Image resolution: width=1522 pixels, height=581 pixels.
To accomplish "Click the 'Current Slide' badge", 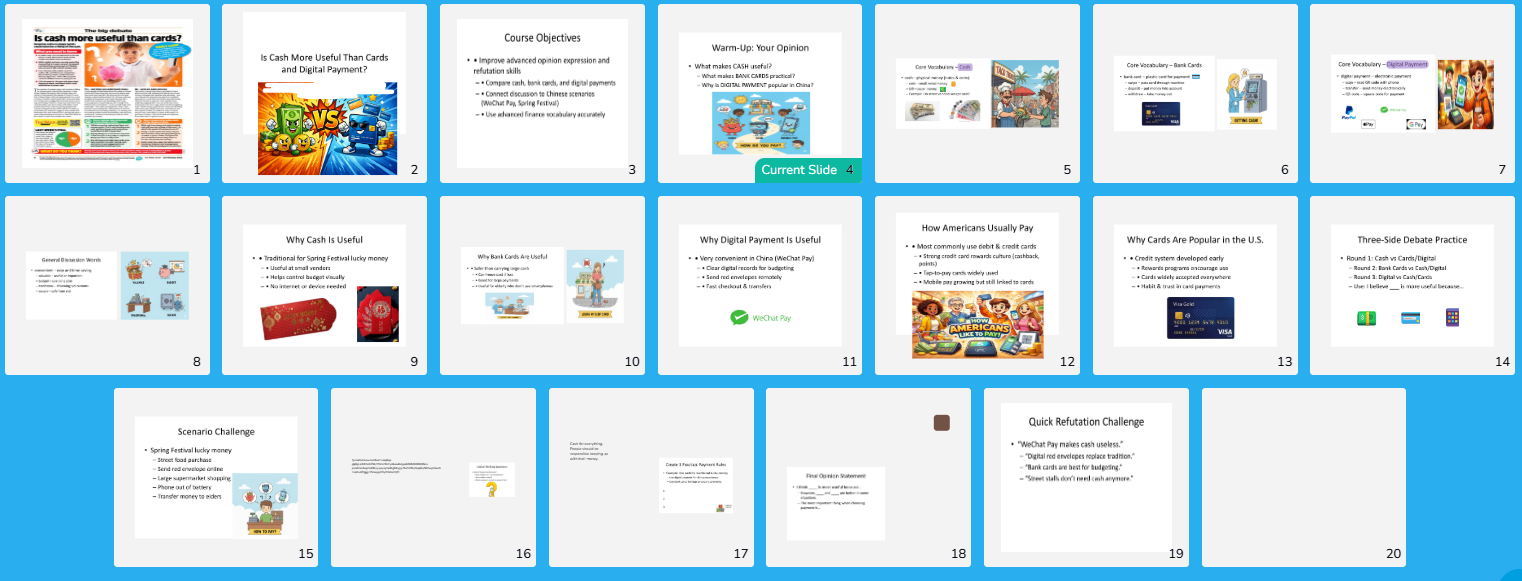I will [807, 170].
